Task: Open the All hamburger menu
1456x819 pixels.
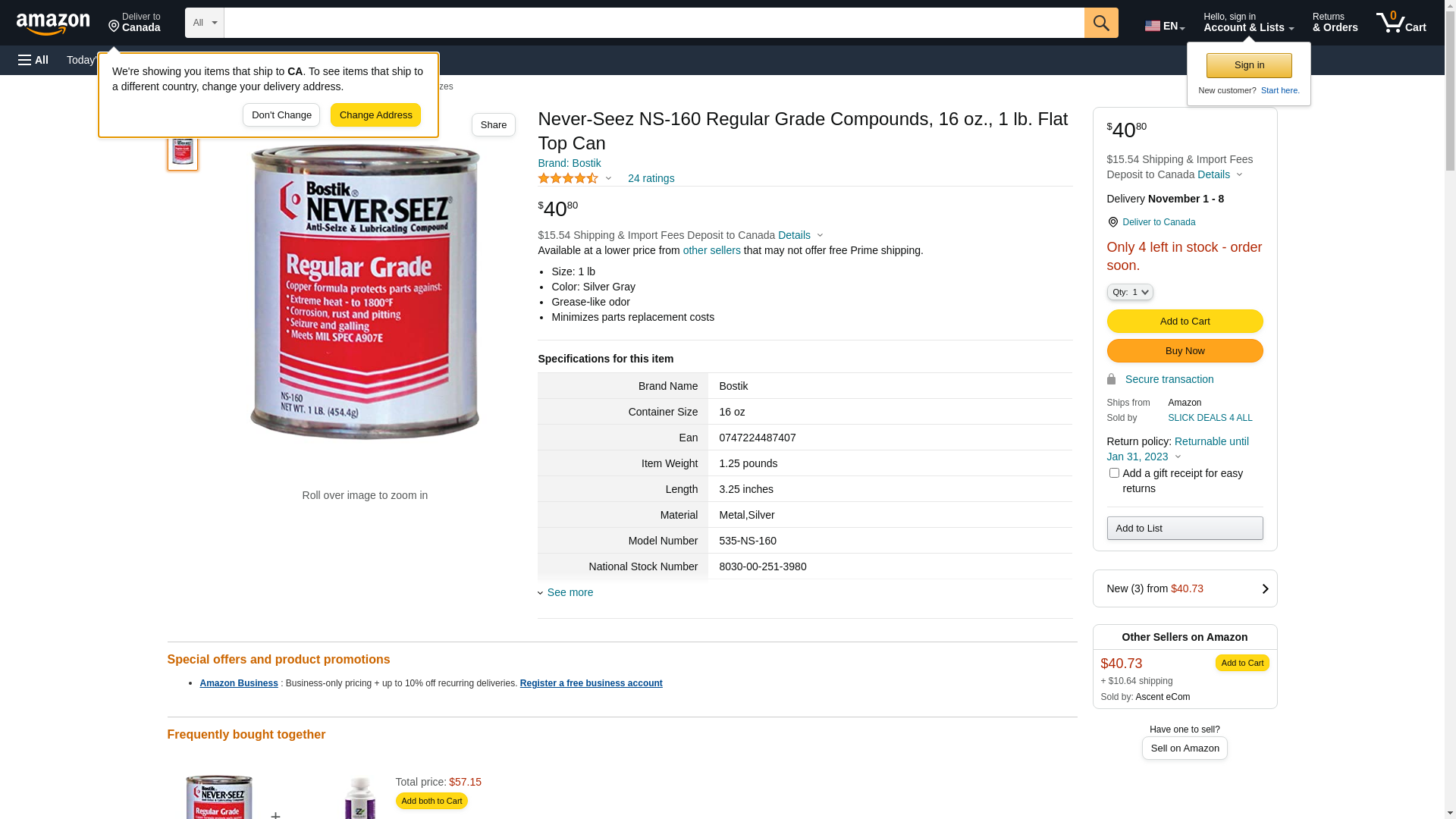Action: pos(33,60)
